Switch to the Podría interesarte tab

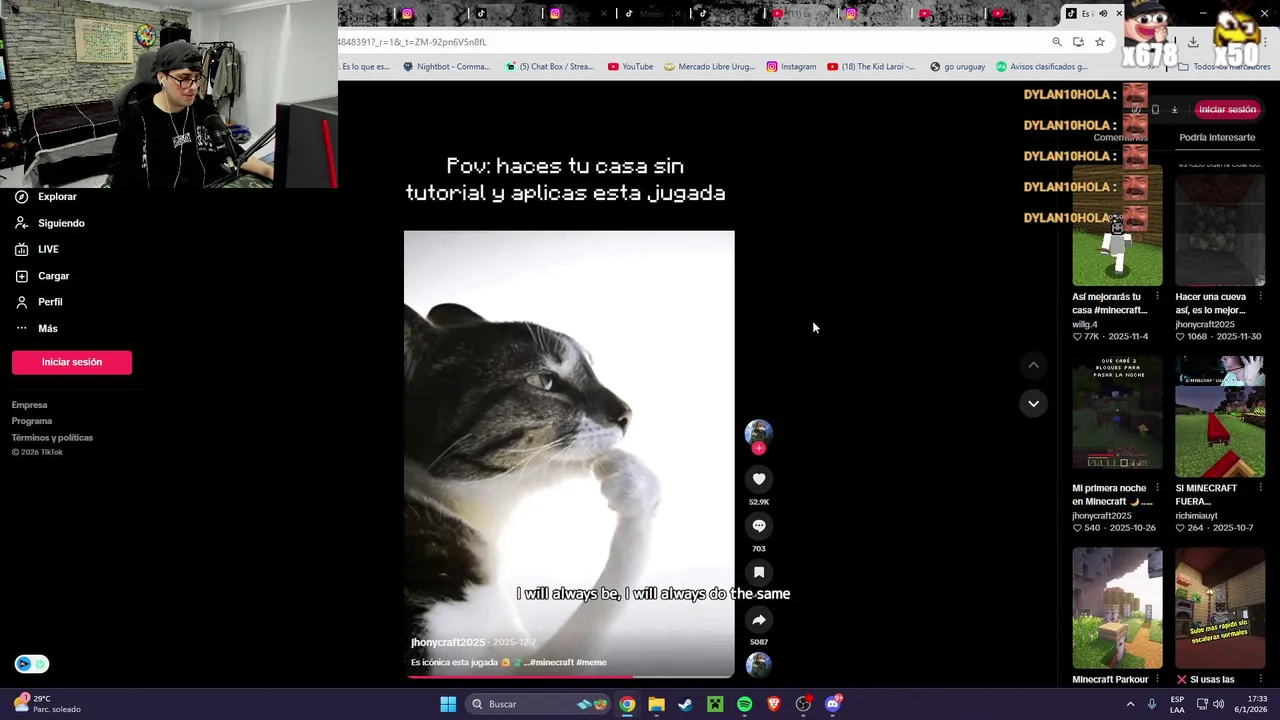[x=1217, y=137]
